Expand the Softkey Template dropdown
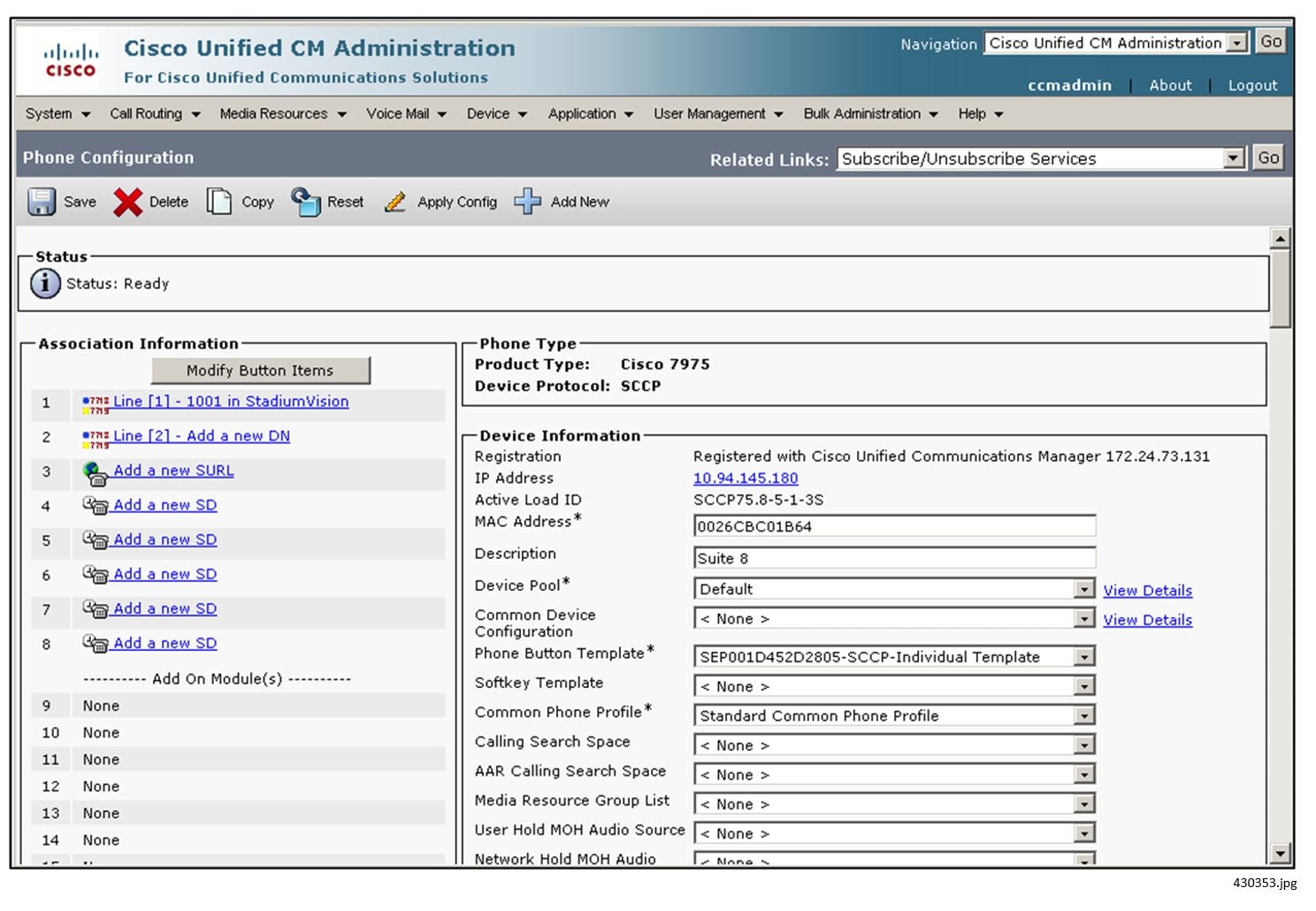1316x911 pixels. pyautogui.click(x=1083, y=686)
